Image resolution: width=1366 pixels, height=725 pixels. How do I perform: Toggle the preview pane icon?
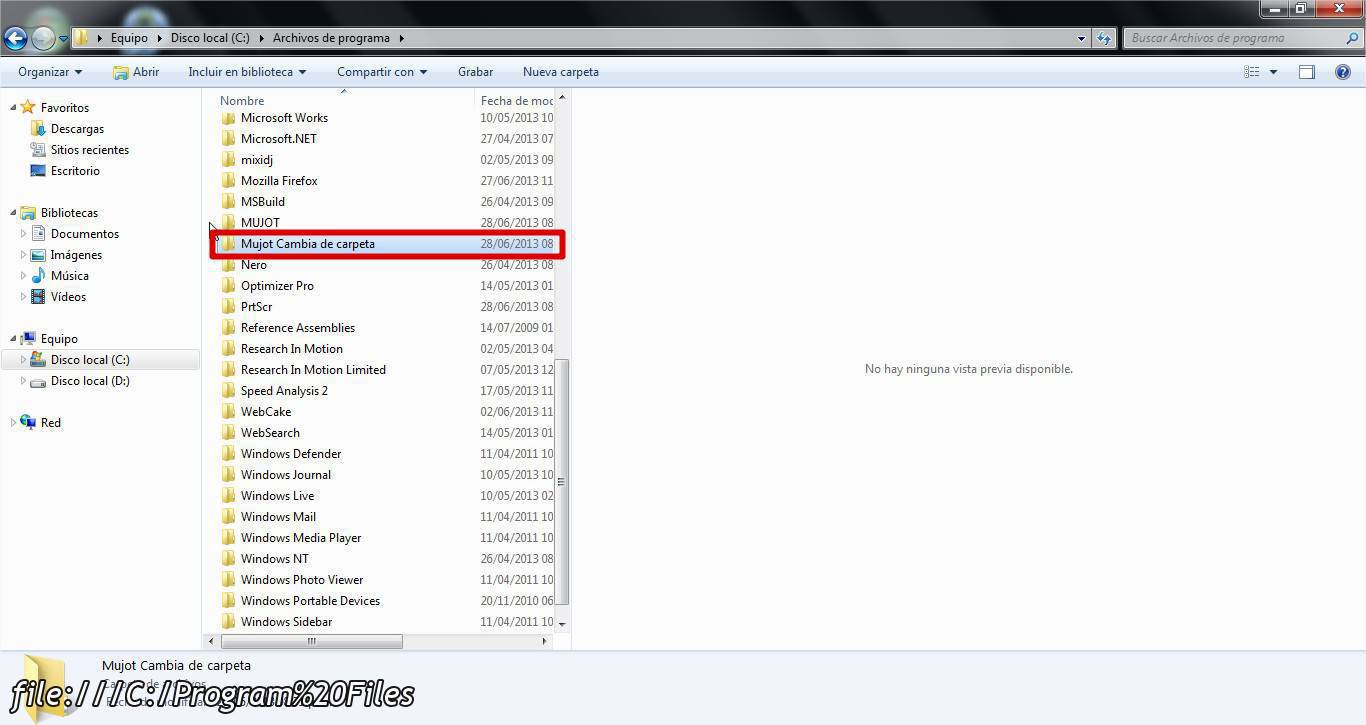pos(1306,72)
